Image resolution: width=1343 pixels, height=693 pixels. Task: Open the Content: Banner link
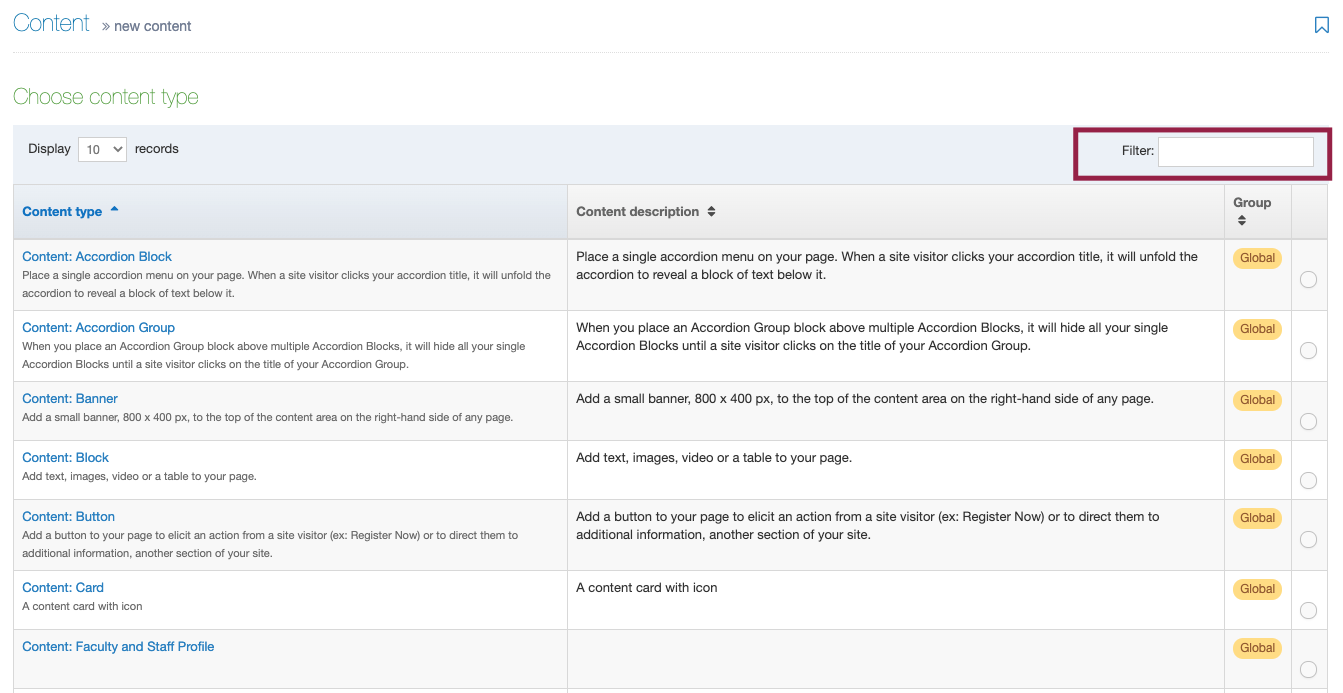point(70,398)
